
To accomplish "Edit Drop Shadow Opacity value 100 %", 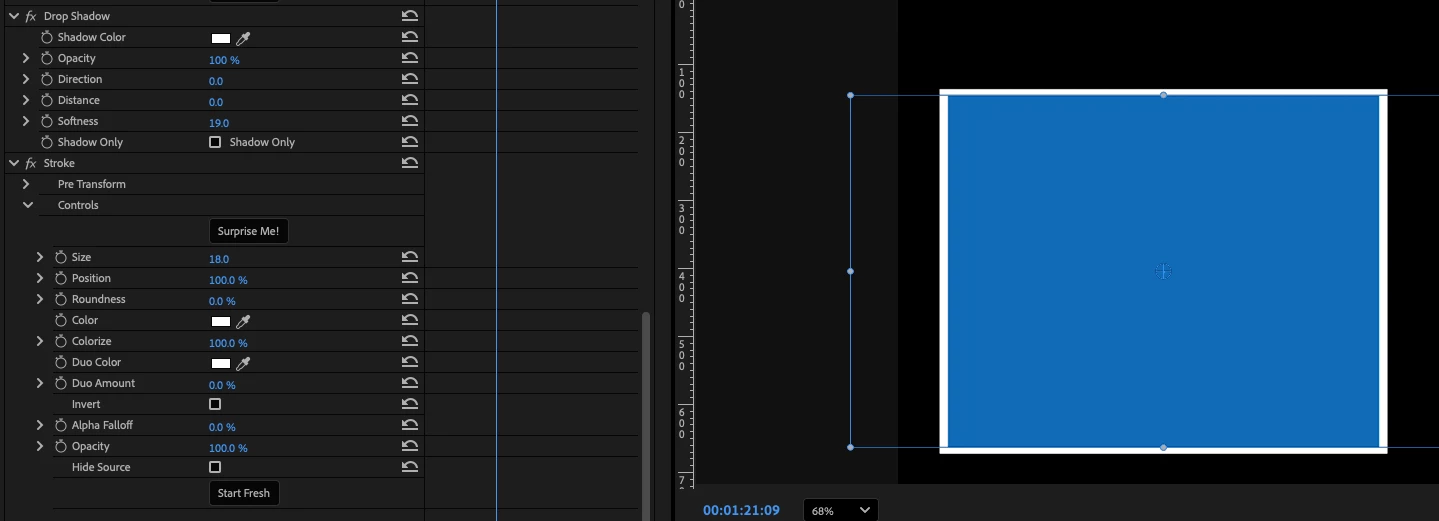I will click(224, 60).
